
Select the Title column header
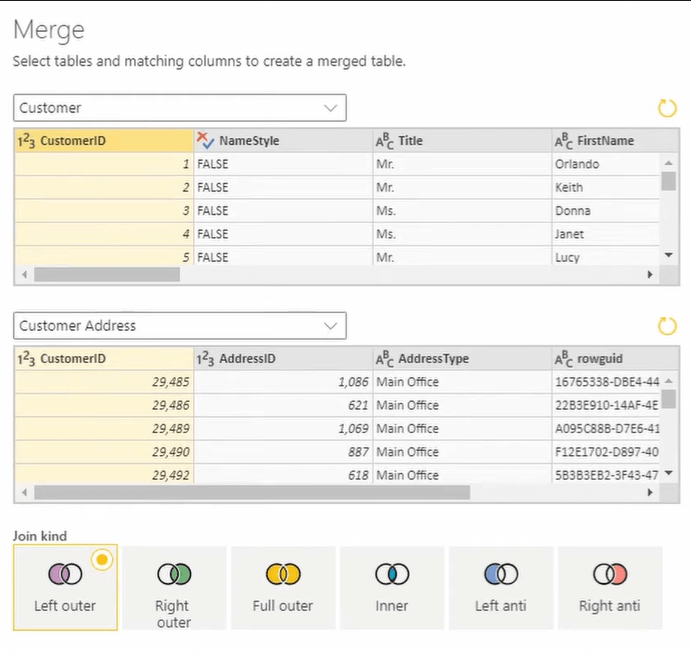[x=462, y=141]
